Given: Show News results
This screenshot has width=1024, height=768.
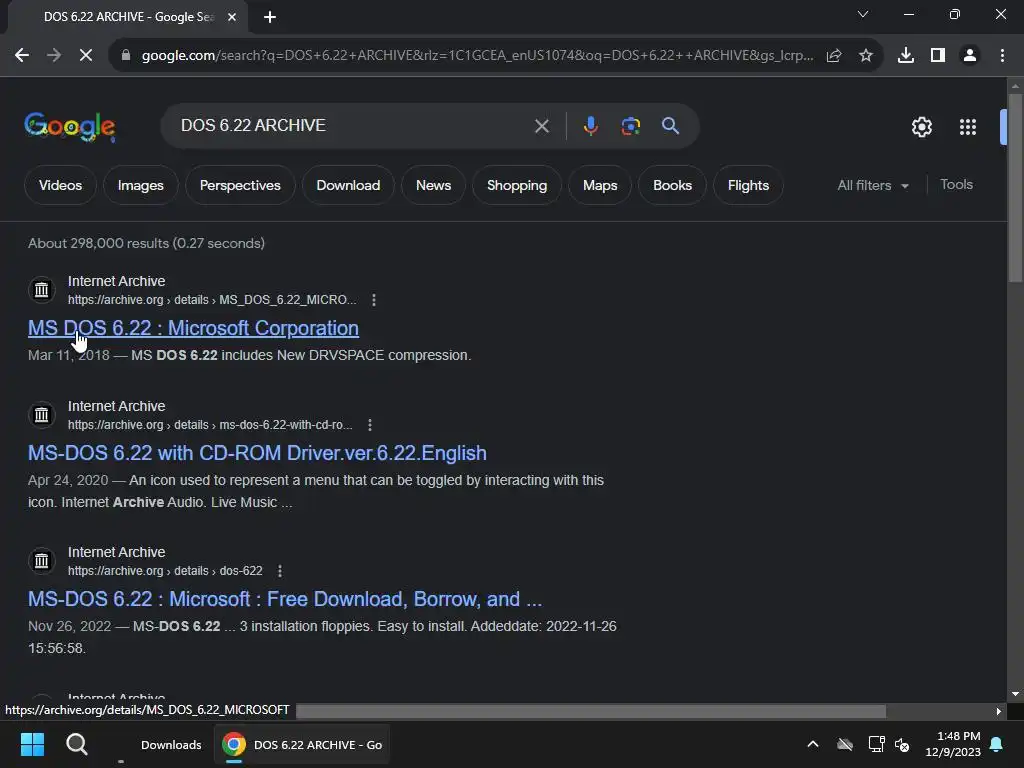Looking at the screenshot, I should click(433, 185).
